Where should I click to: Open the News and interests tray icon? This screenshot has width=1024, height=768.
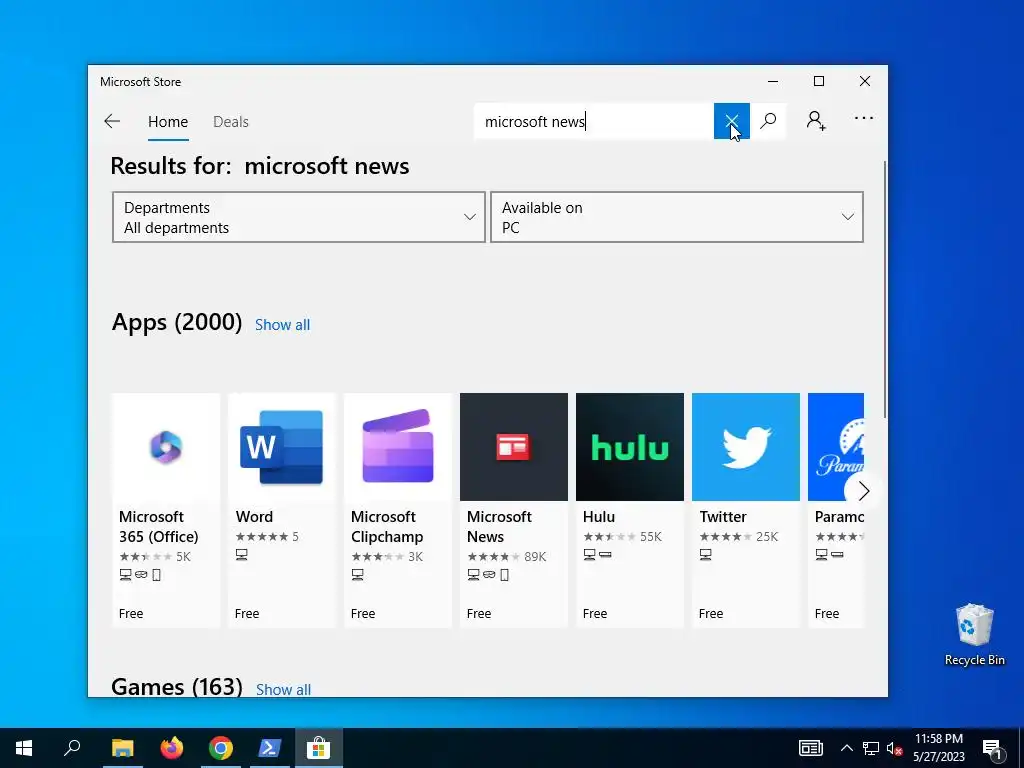810,748
